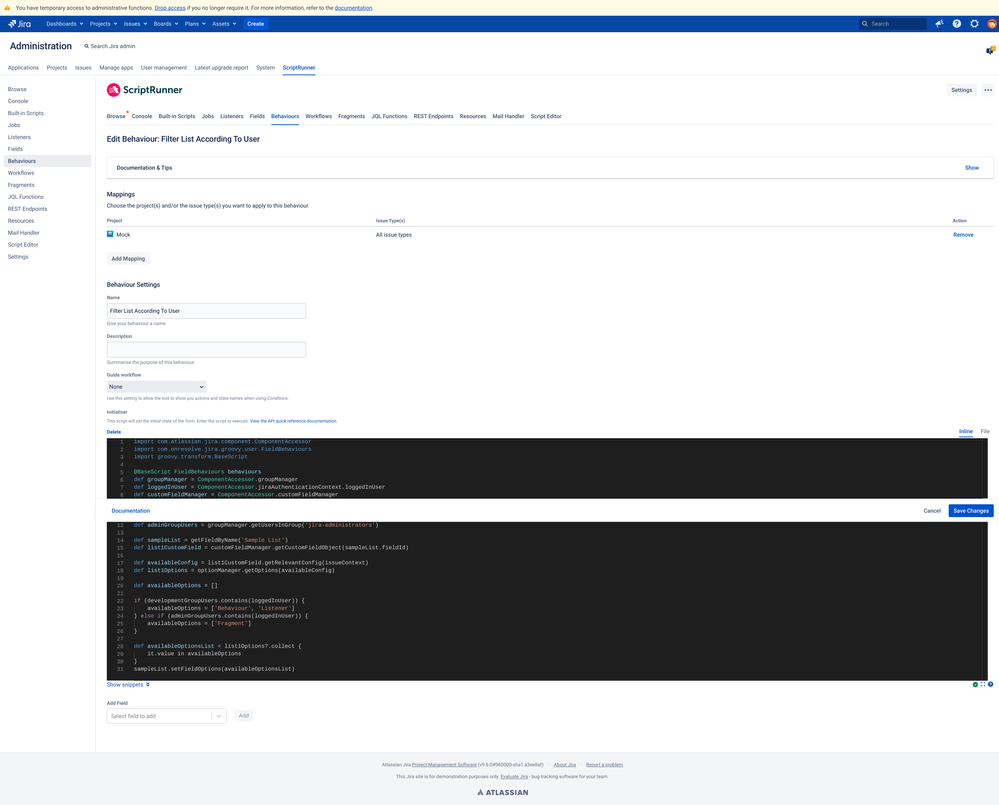The width and height of the screenshot is (999, 805).
Task: Expand the script editor with the fullscreen icon
Action: 983,684
